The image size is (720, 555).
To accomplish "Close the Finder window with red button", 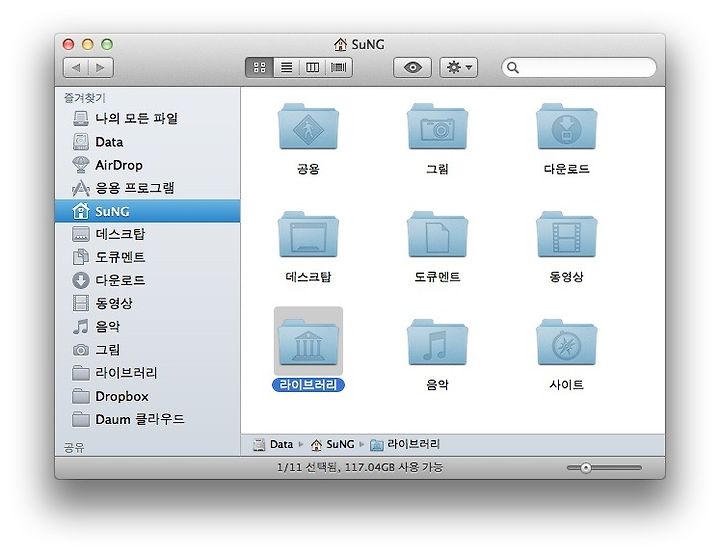I will pos(68,44).
